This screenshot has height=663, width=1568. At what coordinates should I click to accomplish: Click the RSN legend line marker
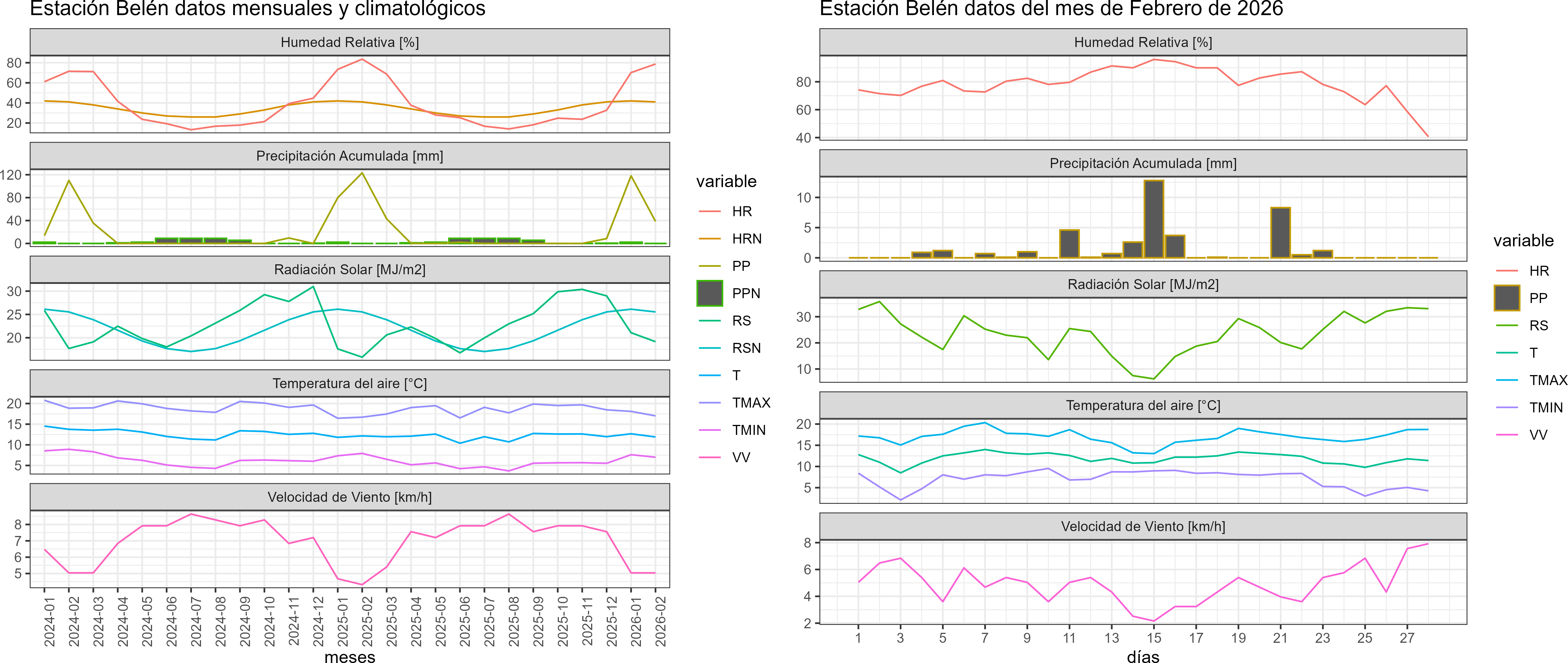pos(709,348)
